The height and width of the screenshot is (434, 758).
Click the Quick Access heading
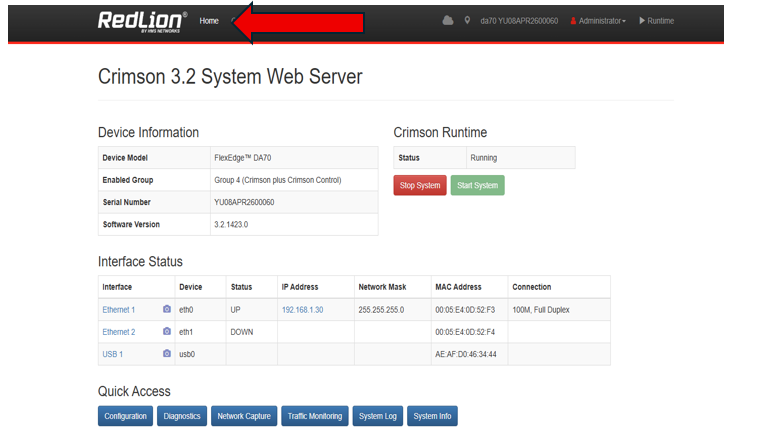pos(134,391)
